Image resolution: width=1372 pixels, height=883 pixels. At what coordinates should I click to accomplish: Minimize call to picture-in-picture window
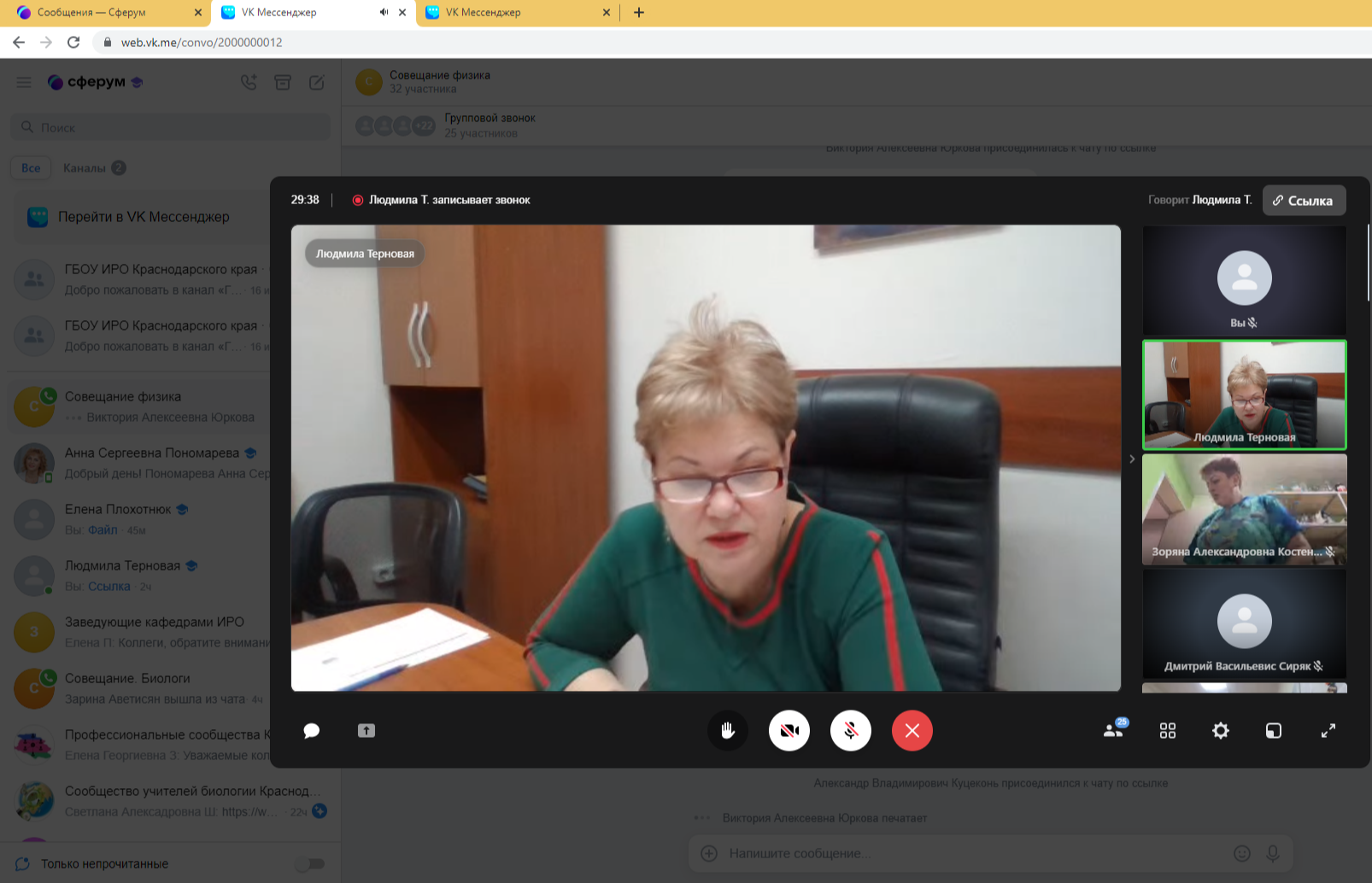[x=1274, y=731]
